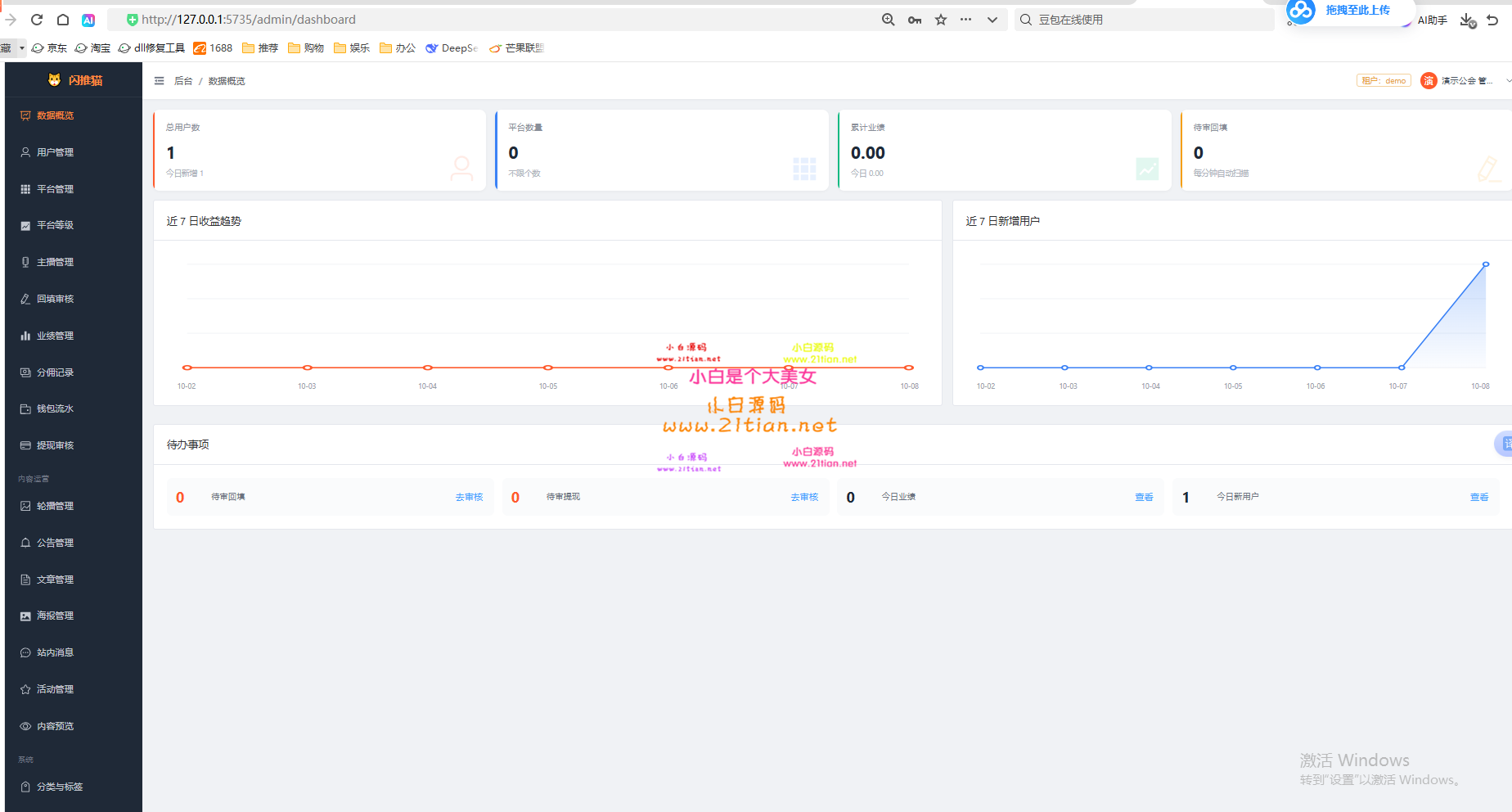This screenshot has height=812, width=1512.
Task: Click the 平台数量 stat card
Action: point(663,151)
